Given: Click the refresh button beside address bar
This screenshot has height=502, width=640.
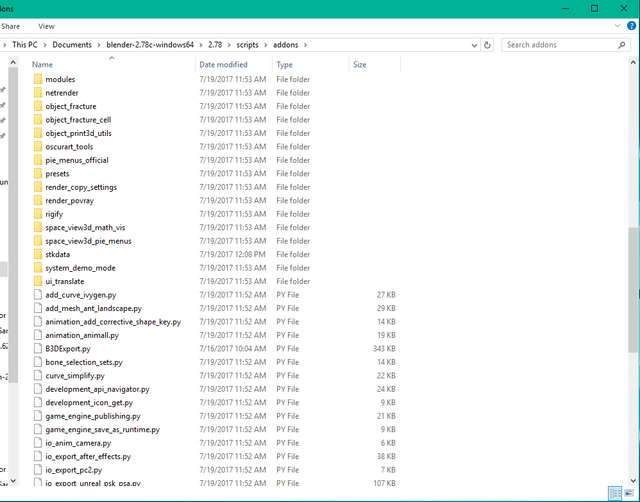Looking at the screenshot, I should (x=487, y=45).
